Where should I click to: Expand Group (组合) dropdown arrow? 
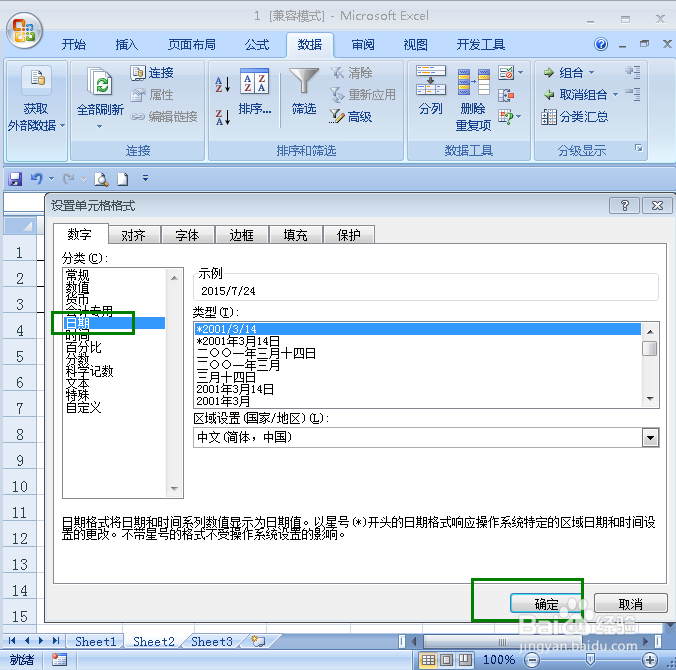(x=591, y=72)
